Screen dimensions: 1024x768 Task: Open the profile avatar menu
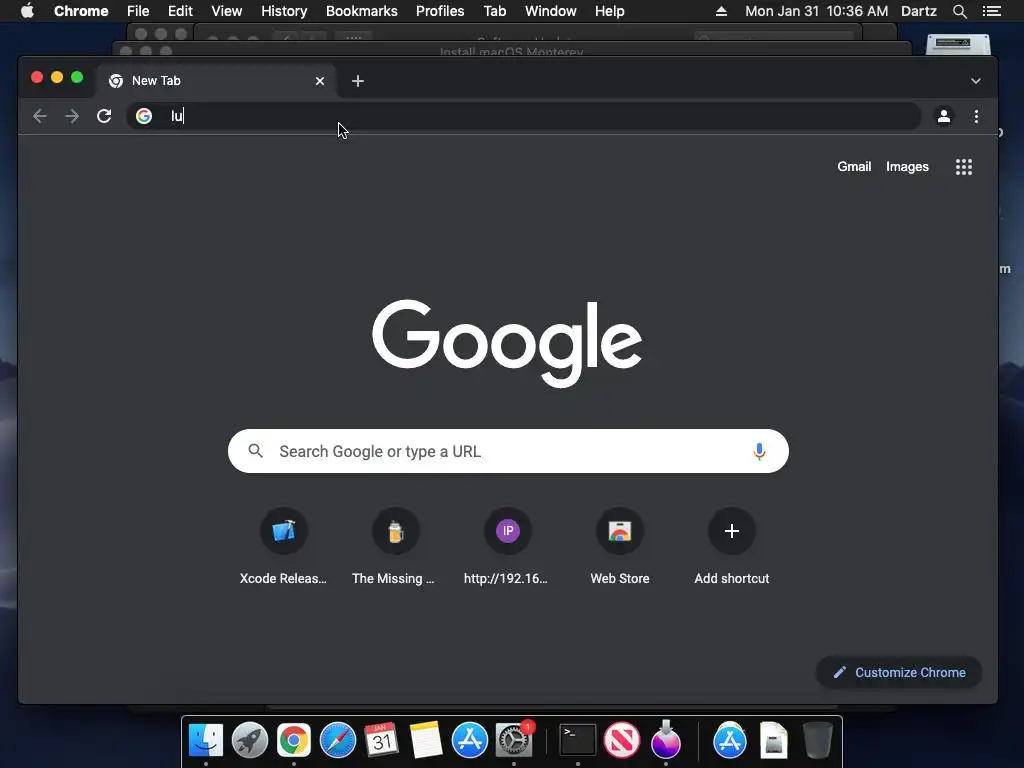944,116
